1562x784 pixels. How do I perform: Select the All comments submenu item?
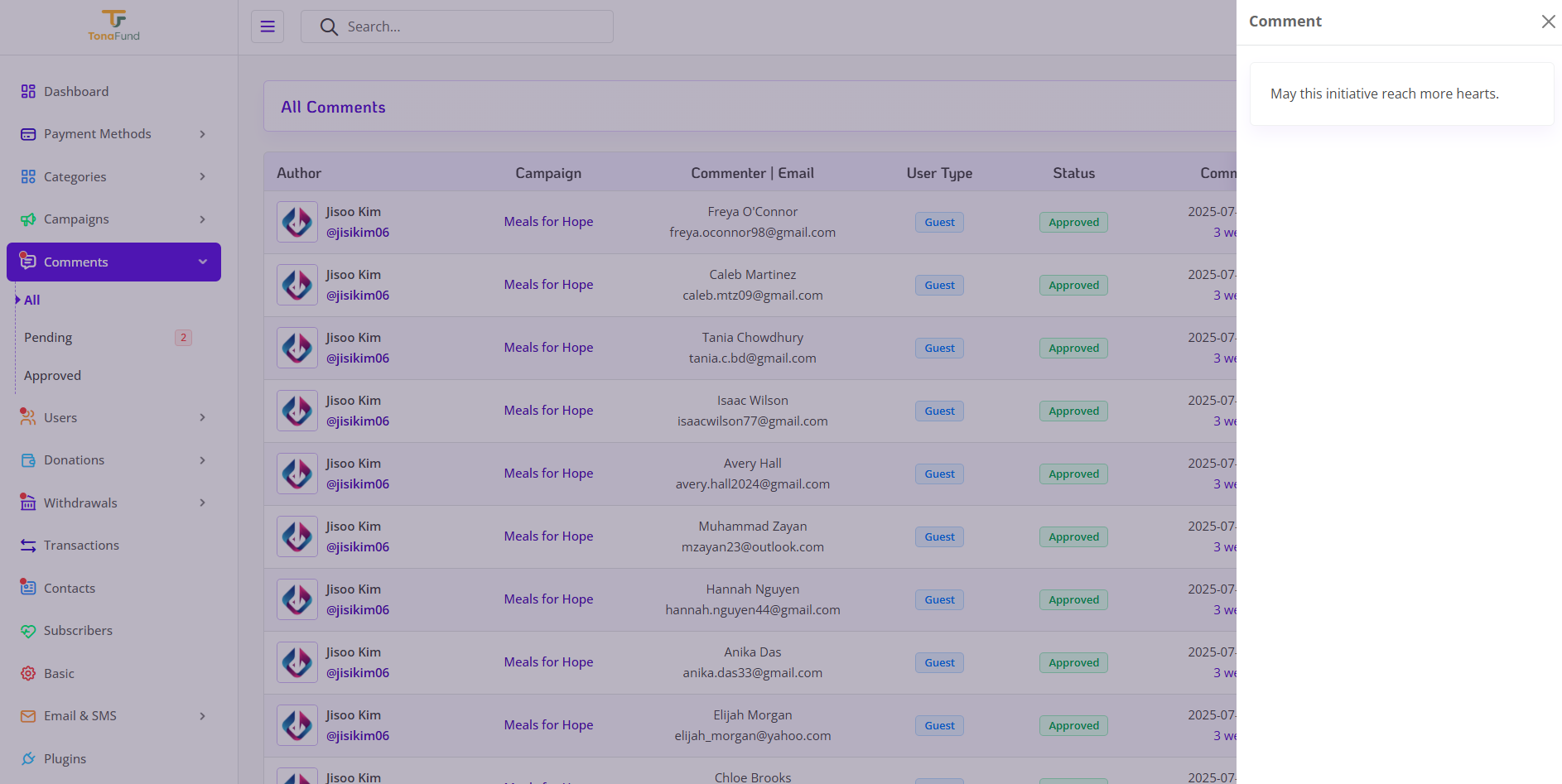(32, 300)
